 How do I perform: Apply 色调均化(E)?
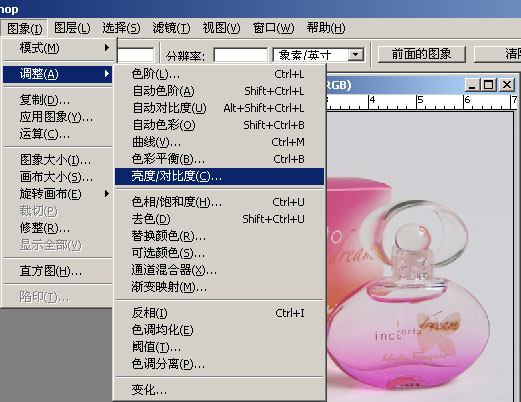[219, 330]
